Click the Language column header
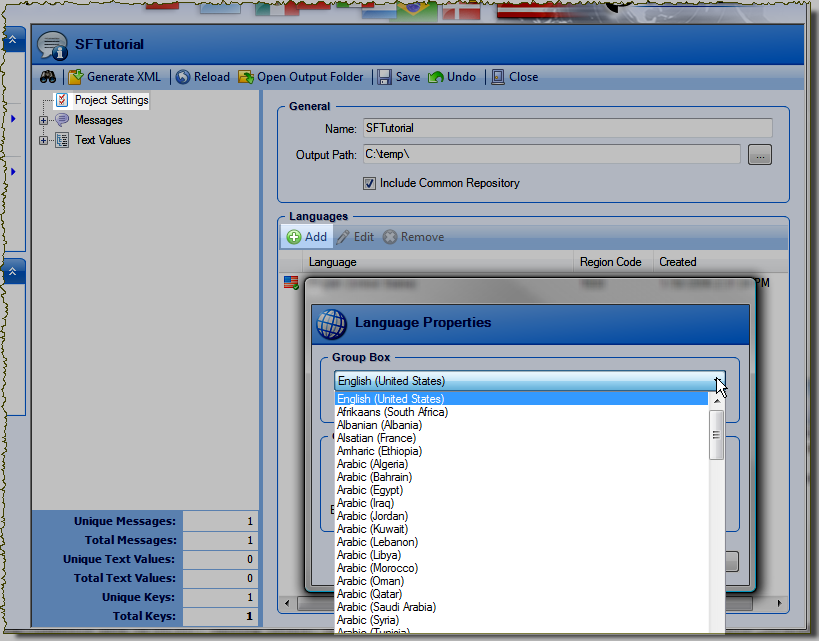The height and width of the screenshot is (641, 819). (438, 262)
